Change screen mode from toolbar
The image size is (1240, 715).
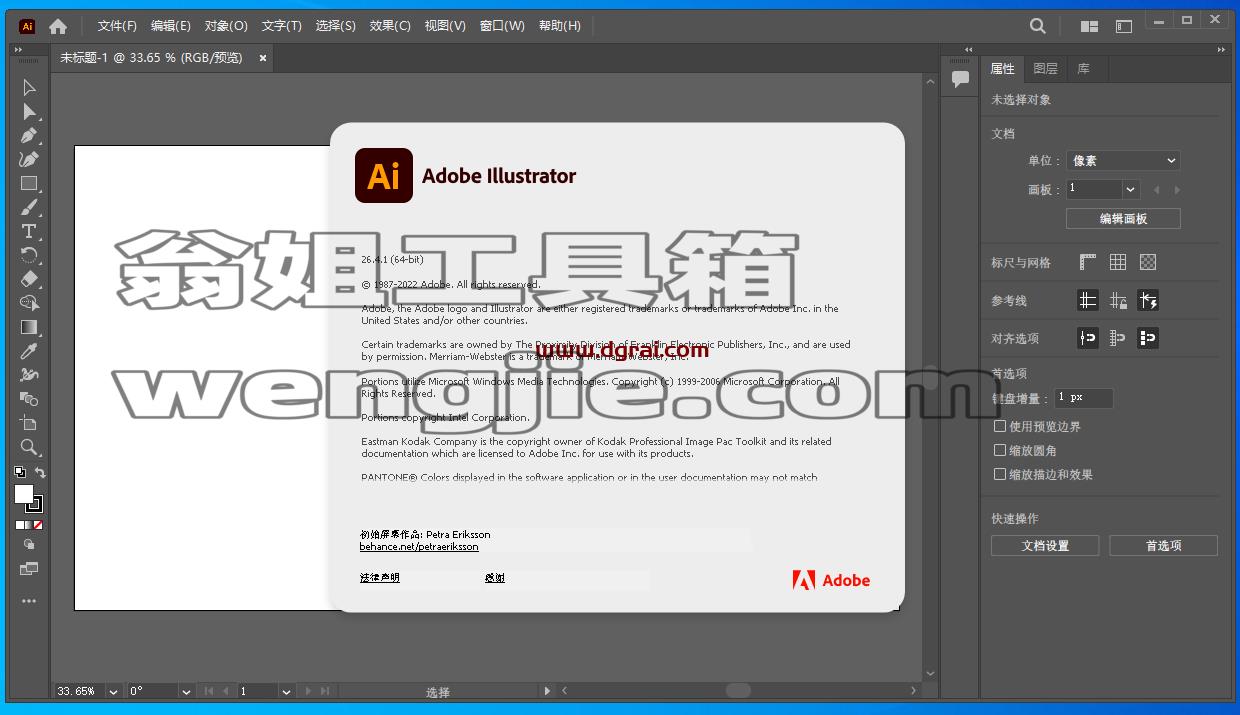pyautogui.click(x=29, y=569)
